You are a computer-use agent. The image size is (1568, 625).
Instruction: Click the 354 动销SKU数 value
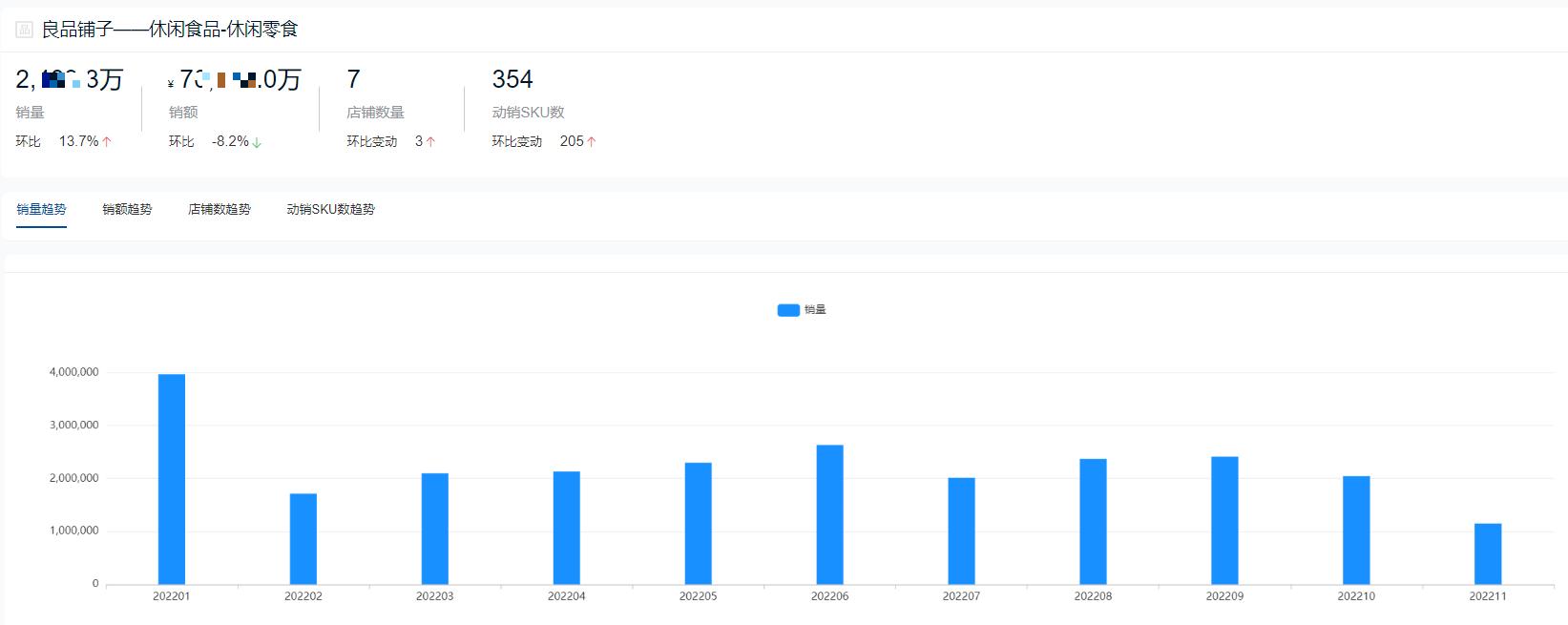512,79
